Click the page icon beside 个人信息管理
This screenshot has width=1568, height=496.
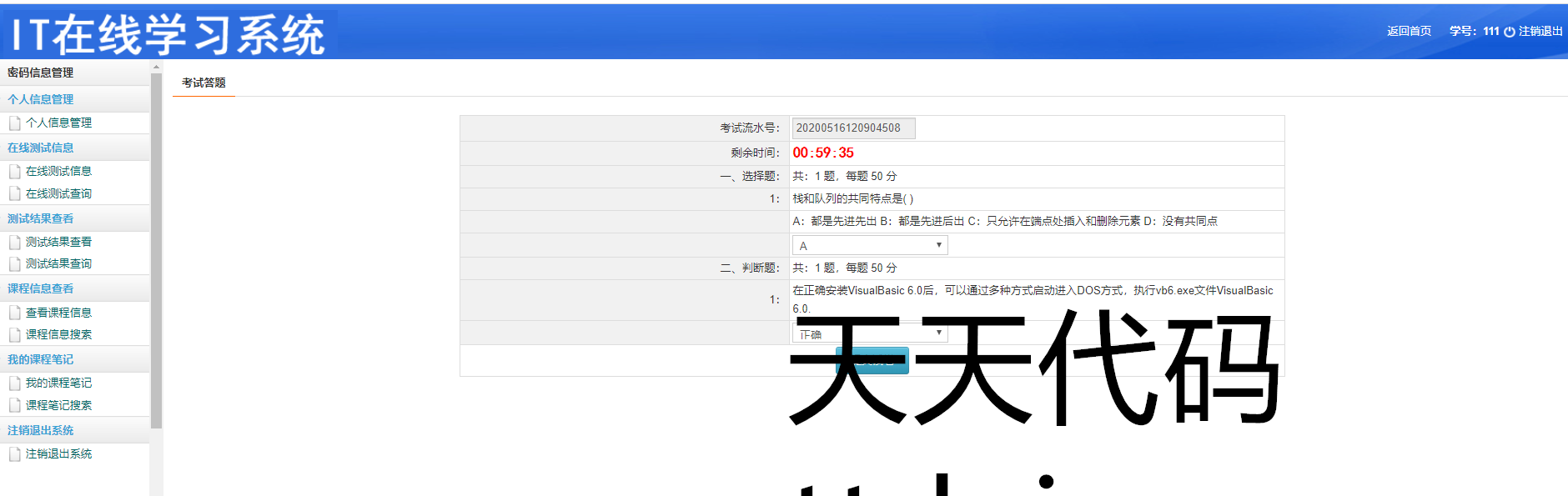14,123
